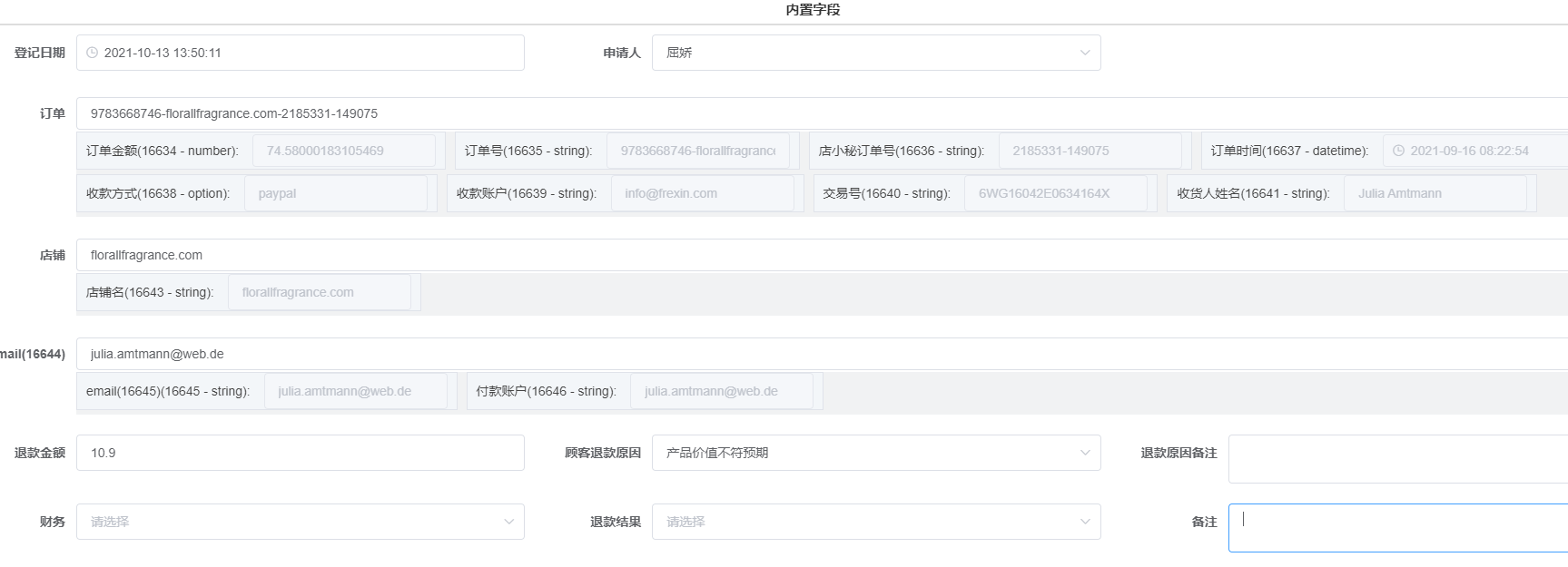Click the 交易号 transaction number field
The image size is (1568, 567).
pos(1055,193)
